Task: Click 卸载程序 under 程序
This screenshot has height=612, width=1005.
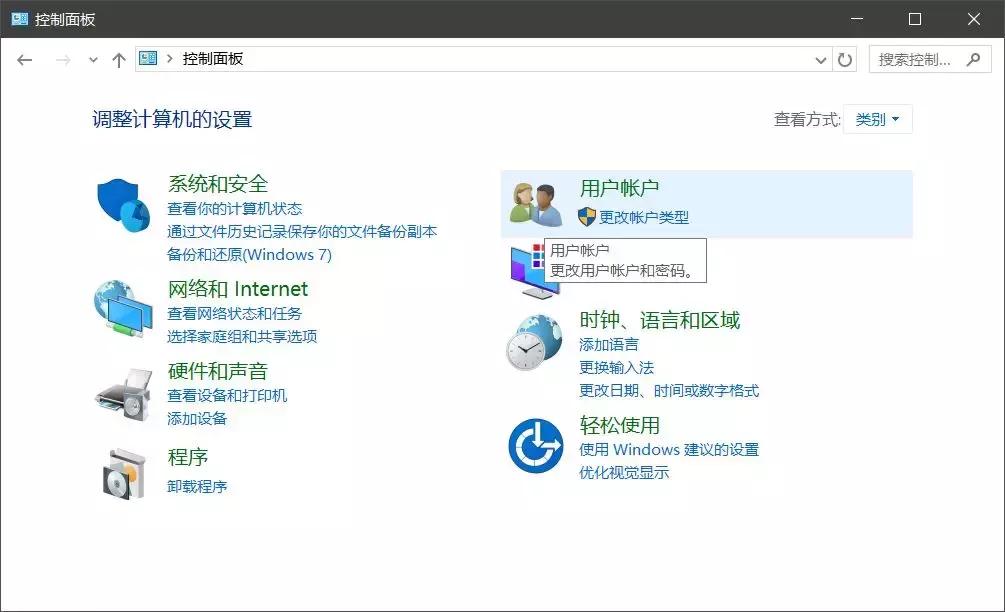Action: click(198, 487)
